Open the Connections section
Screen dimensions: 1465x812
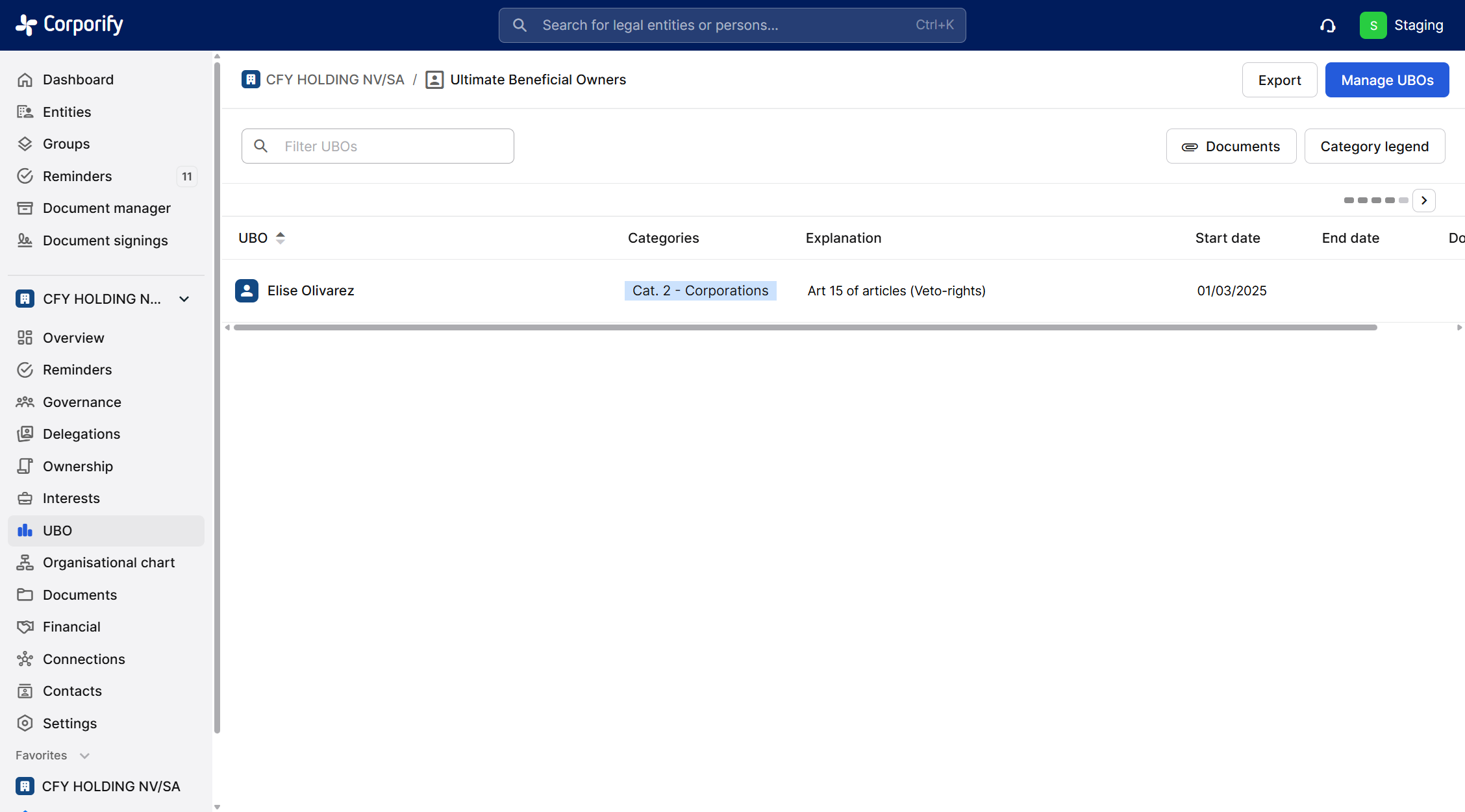click(84, 659)
